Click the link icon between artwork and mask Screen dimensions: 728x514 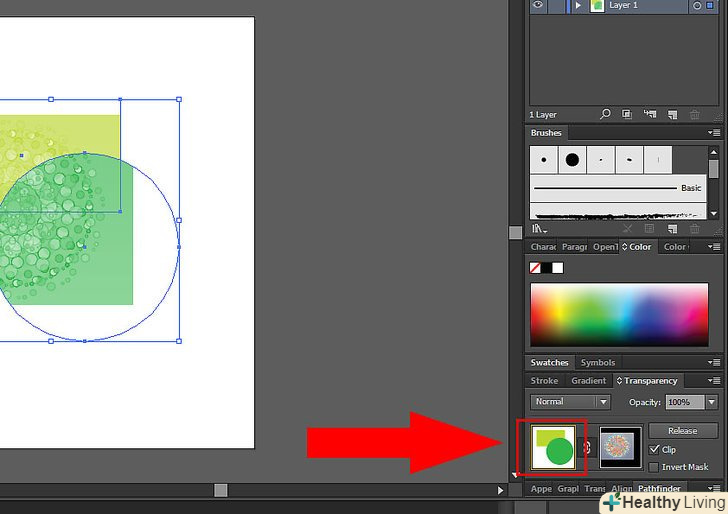(x=587, y=447)
